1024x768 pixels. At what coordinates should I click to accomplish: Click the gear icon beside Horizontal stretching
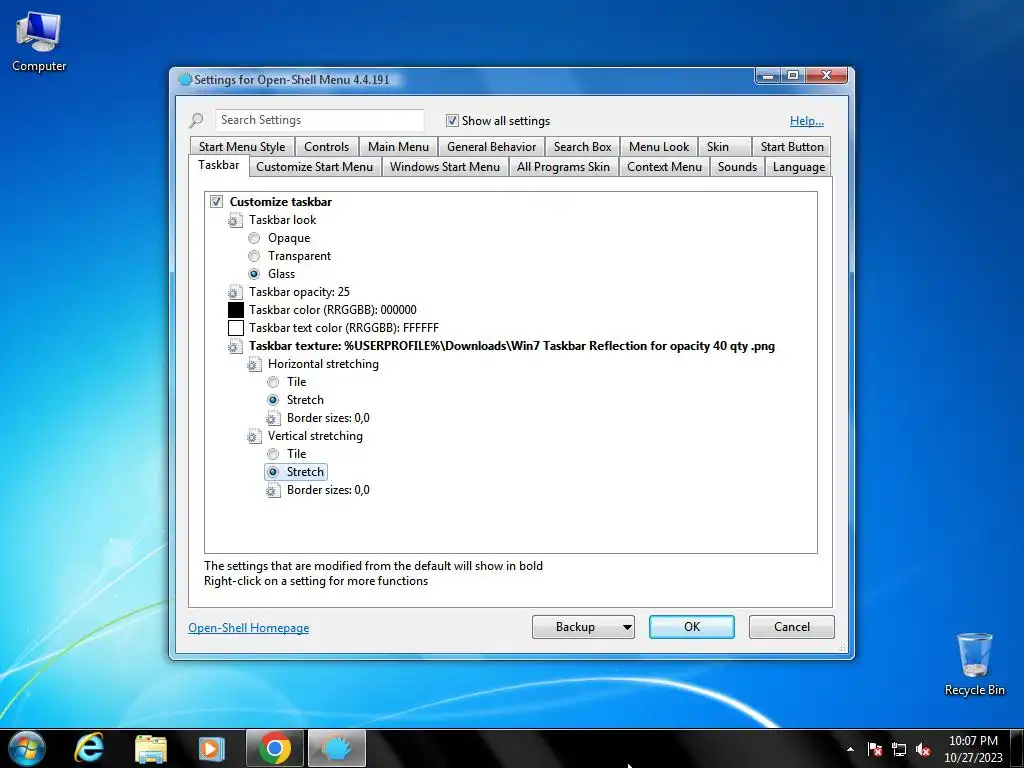[x=254, y=364]
